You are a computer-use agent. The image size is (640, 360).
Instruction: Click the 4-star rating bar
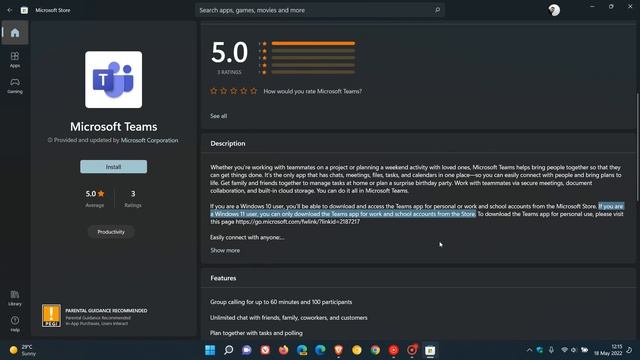click(313, 51)
